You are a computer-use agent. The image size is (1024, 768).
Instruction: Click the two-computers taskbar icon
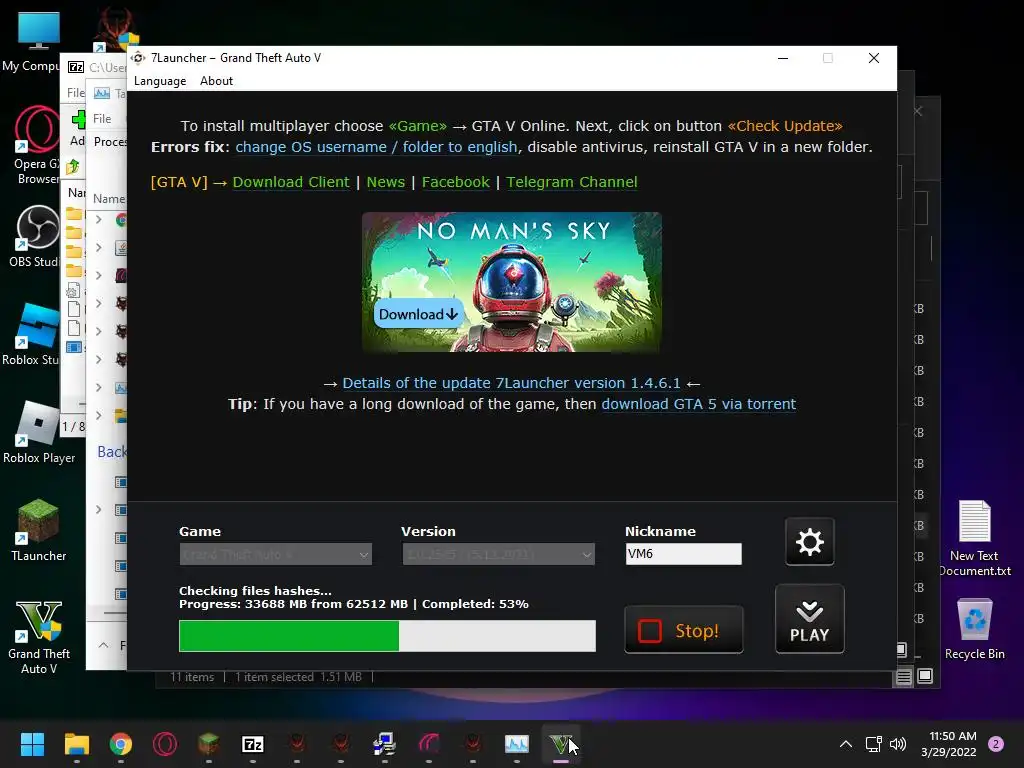pyautogui.click(x=385, y=744)
